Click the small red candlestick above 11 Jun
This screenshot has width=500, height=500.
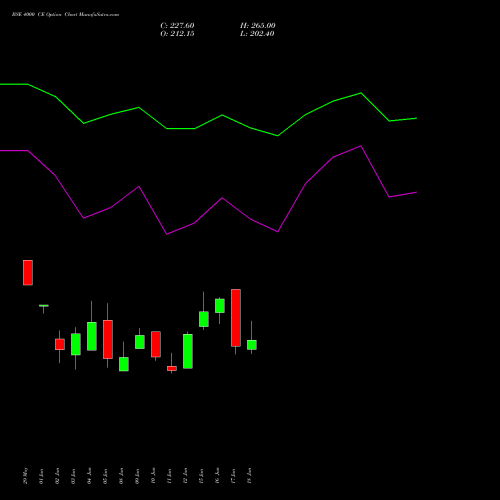pyautogui.click(x=172, y=368)
